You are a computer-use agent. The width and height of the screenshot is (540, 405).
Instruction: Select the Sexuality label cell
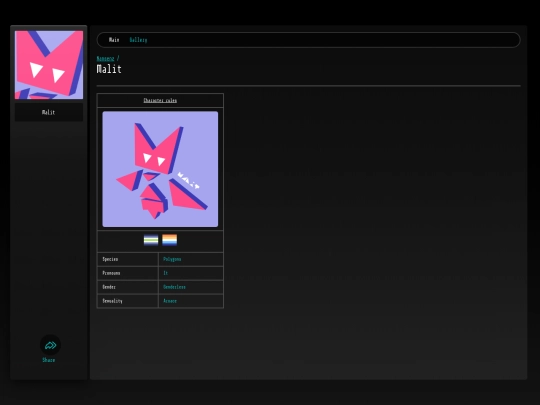click(x=128, y=301)
